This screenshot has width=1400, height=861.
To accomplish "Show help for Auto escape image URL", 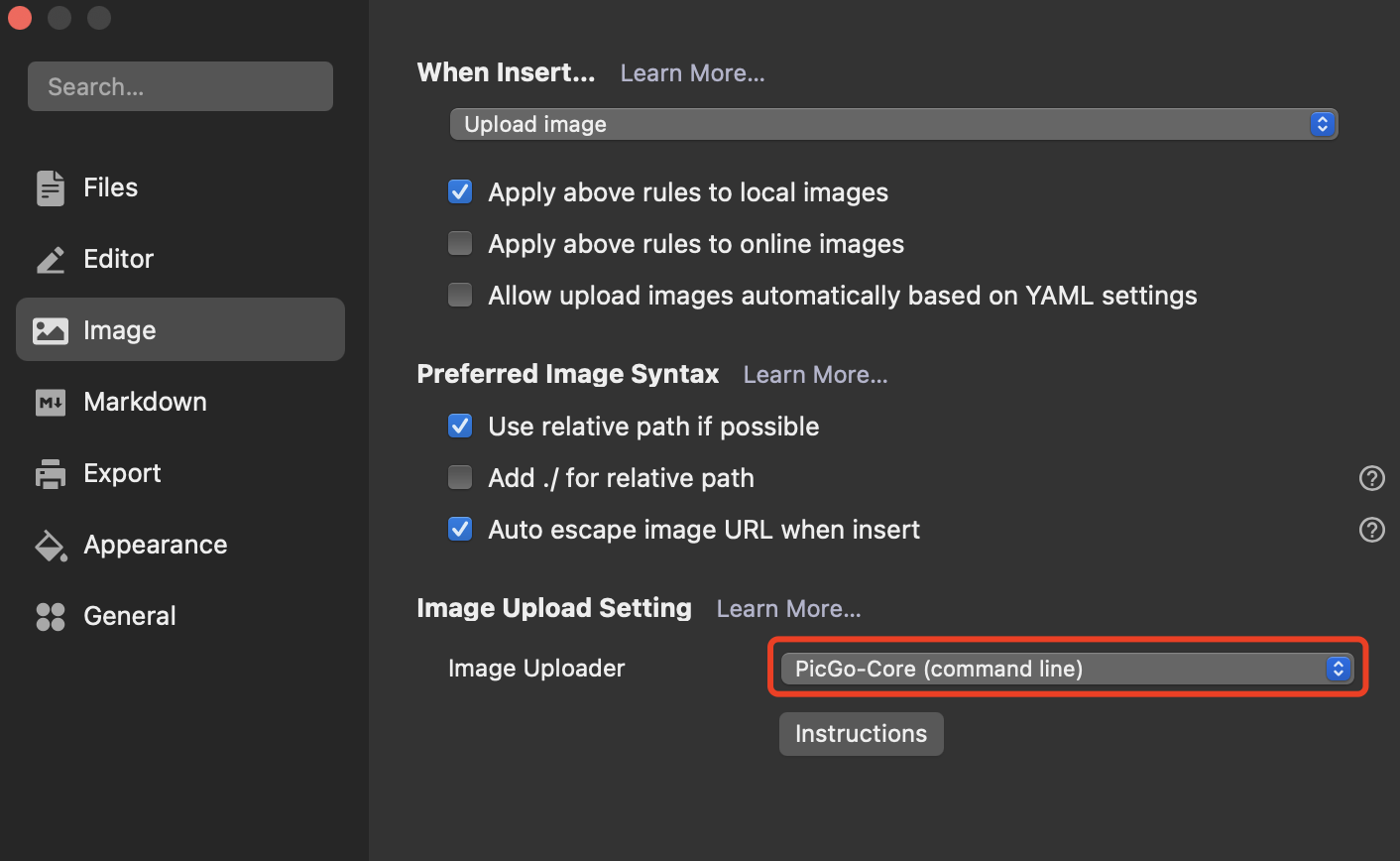I will 1371,530.
